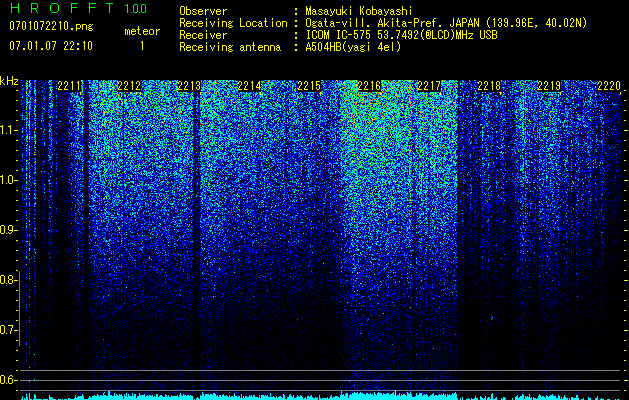Click the HROFFT program title
629x400 pixels.
coord(63,8)
